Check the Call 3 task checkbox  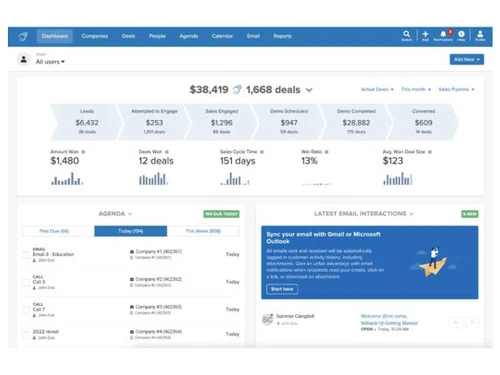click(x=26, y=283)
